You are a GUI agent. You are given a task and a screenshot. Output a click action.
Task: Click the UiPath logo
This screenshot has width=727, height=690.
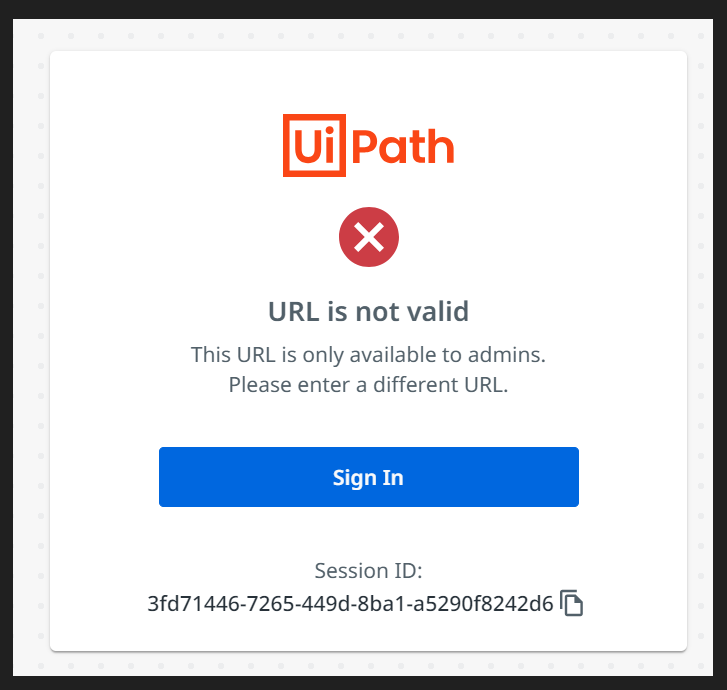(368, 146)
